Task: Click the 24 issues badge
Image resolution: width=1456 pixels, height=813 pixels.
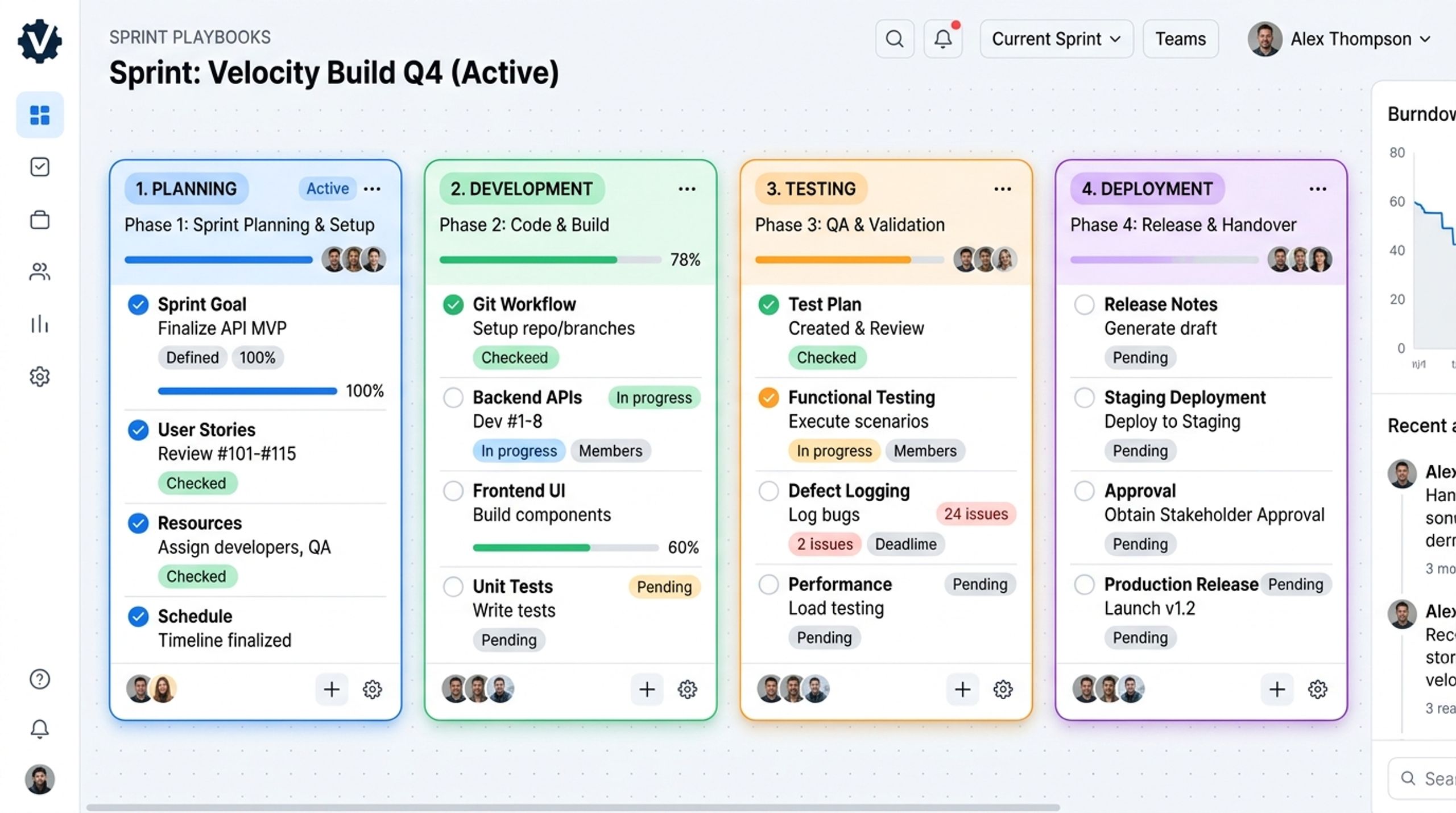Action: (976, 514)
